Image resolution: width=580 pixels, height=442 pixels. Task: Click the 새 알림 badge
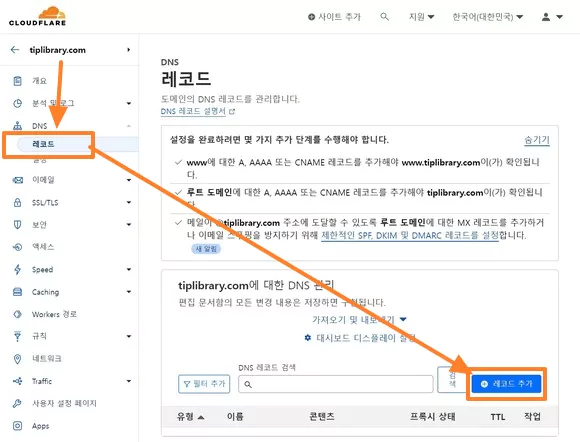206,249
